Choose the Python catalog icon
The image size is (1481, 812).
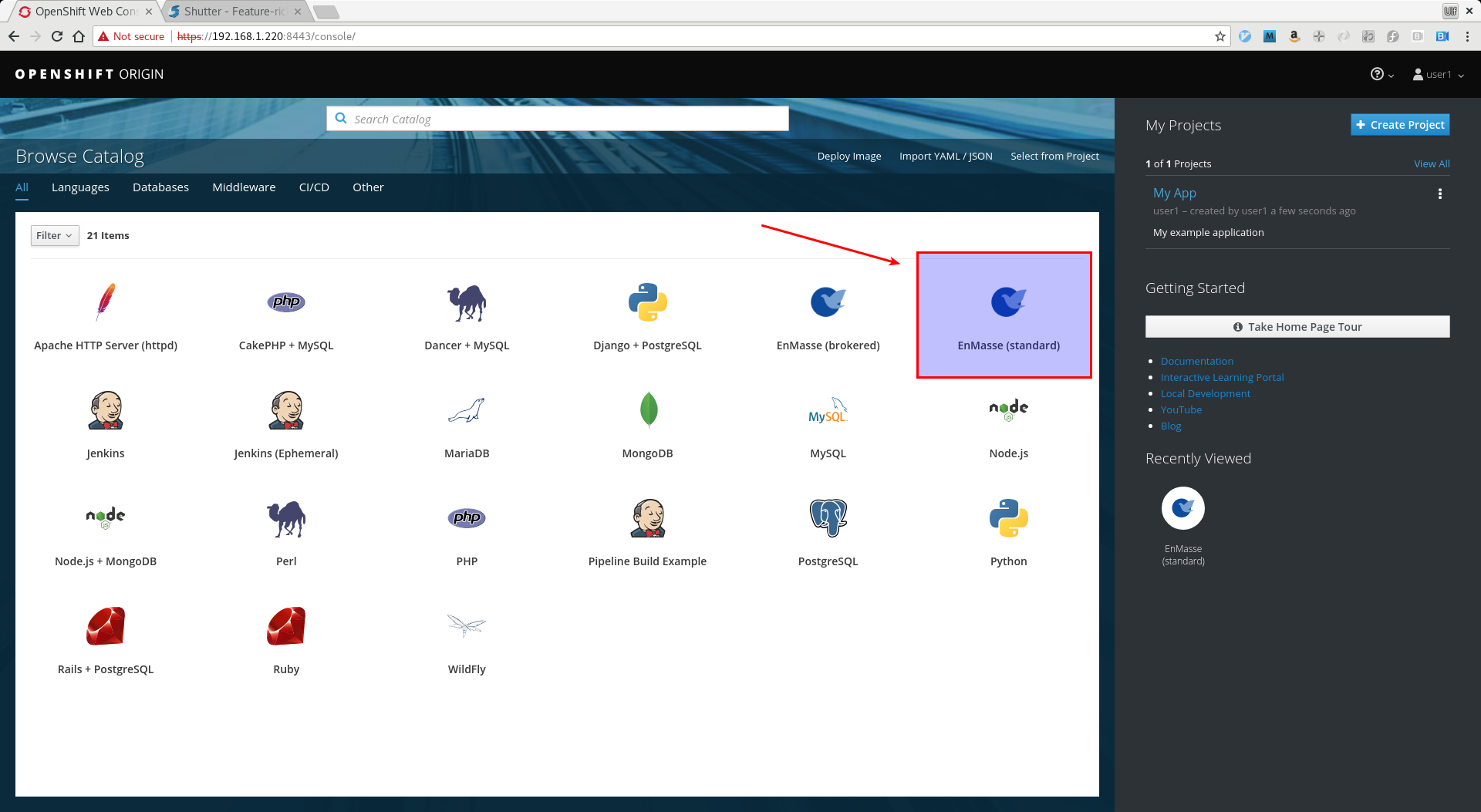point(1009,517)
